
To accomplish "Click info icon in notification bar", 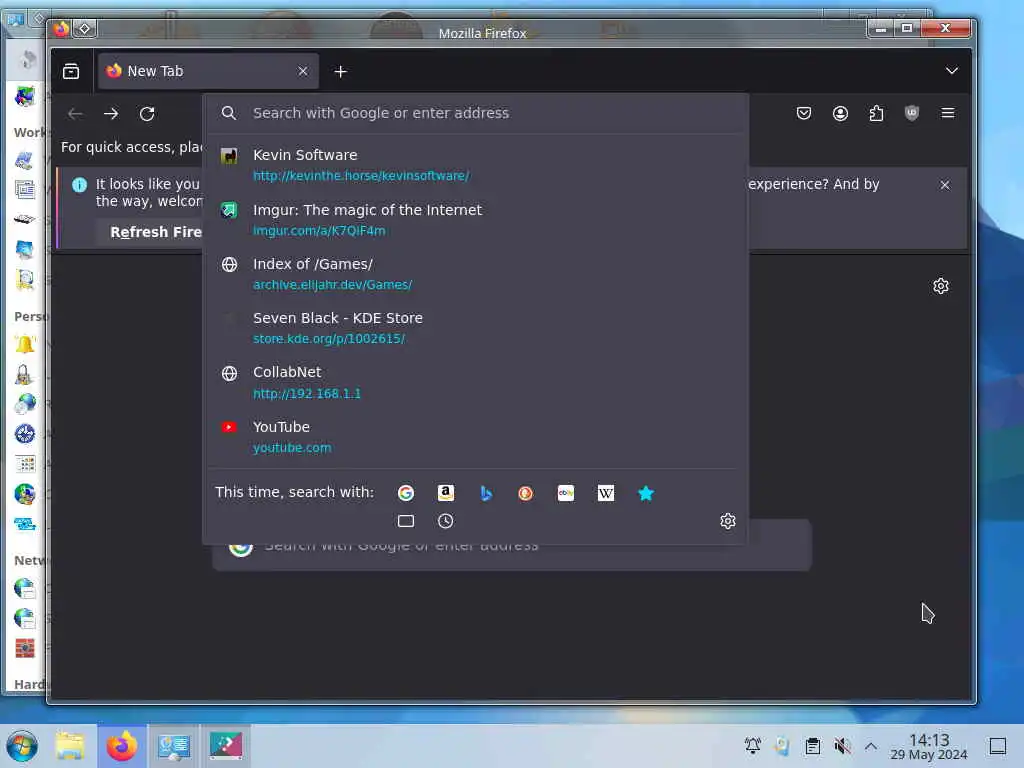I will 79,185.
